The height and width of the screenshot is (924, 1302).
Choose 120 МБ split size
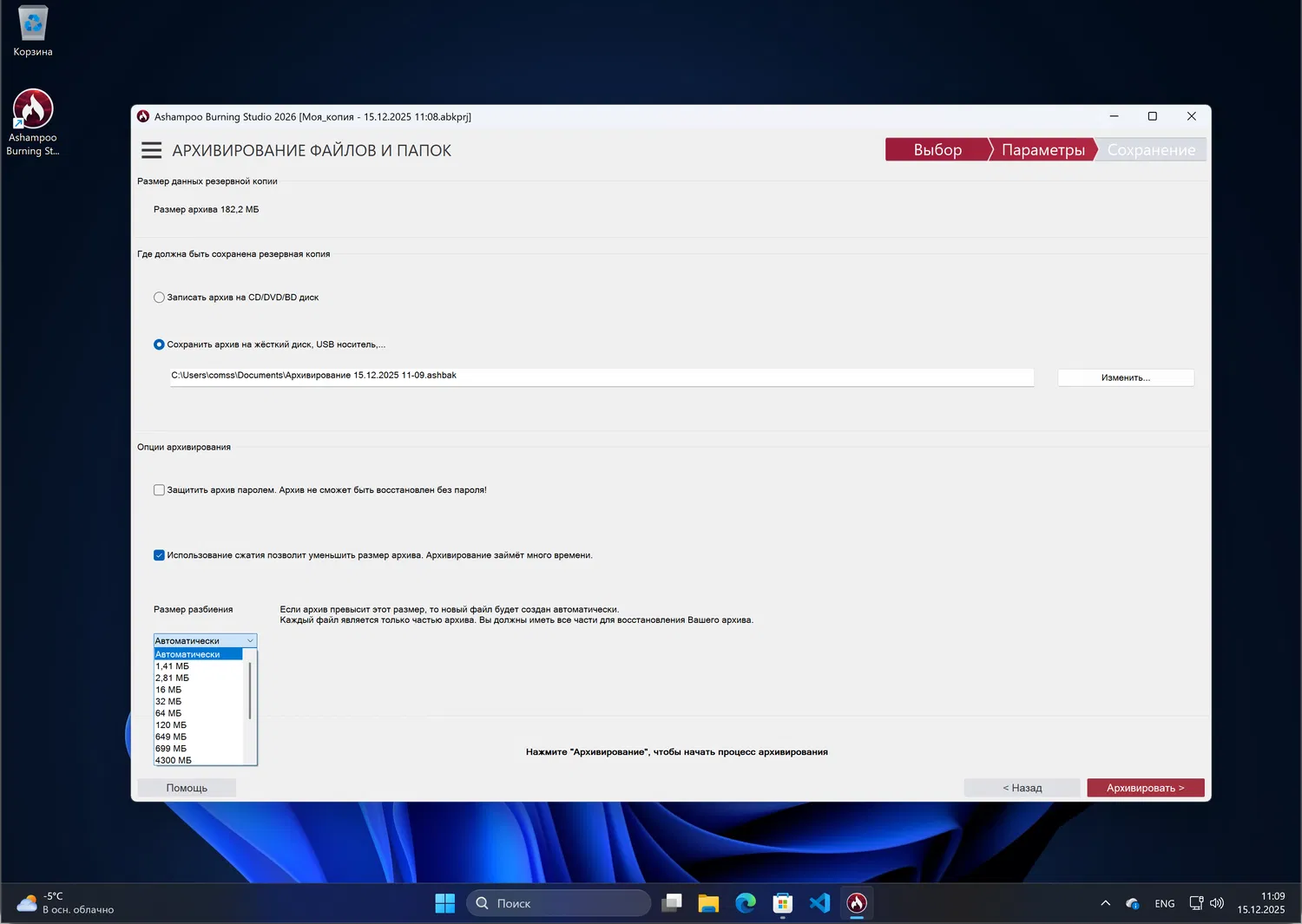point(198,724)
